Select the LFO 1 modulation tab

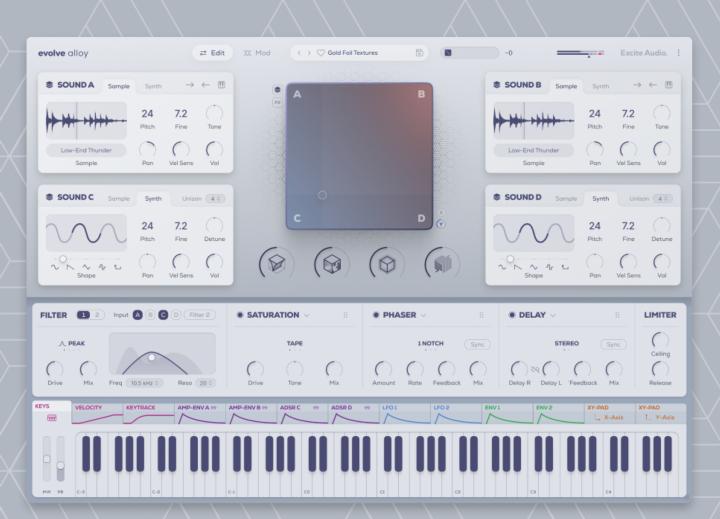[405, 414]
